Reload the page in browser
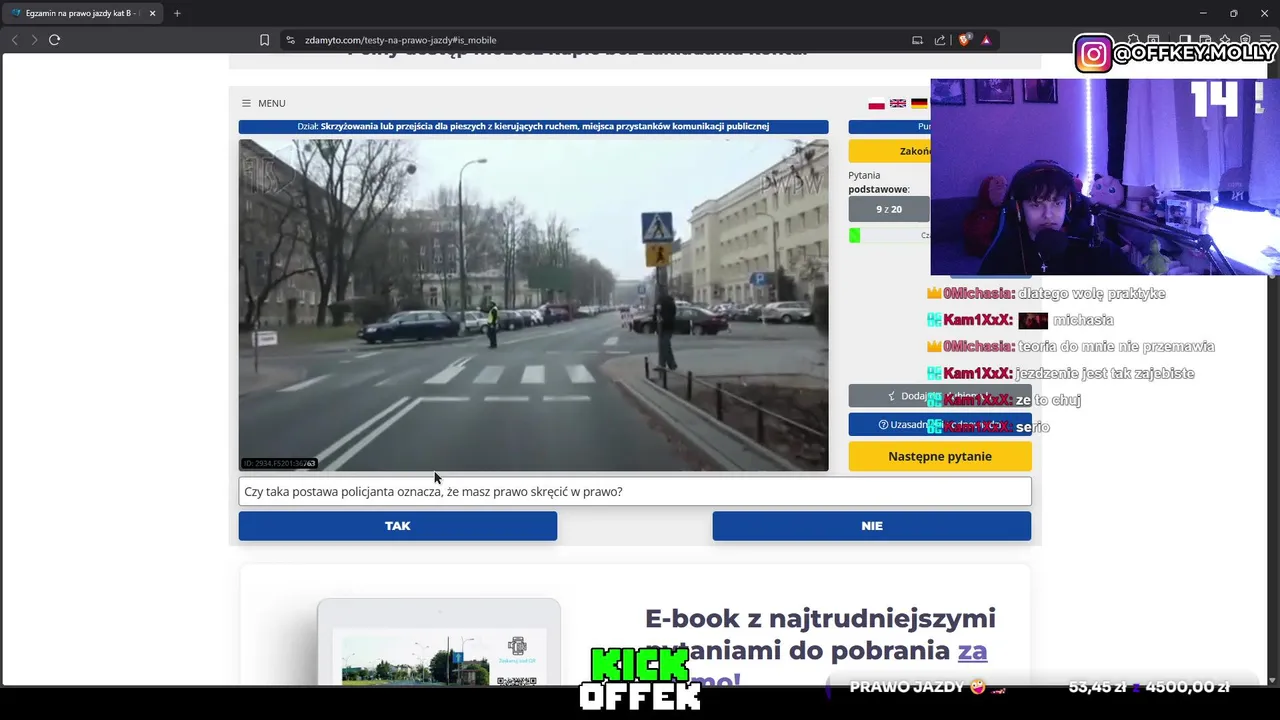Image resolution: width=1280 pixels, height=720 pixels. [54, 40]
